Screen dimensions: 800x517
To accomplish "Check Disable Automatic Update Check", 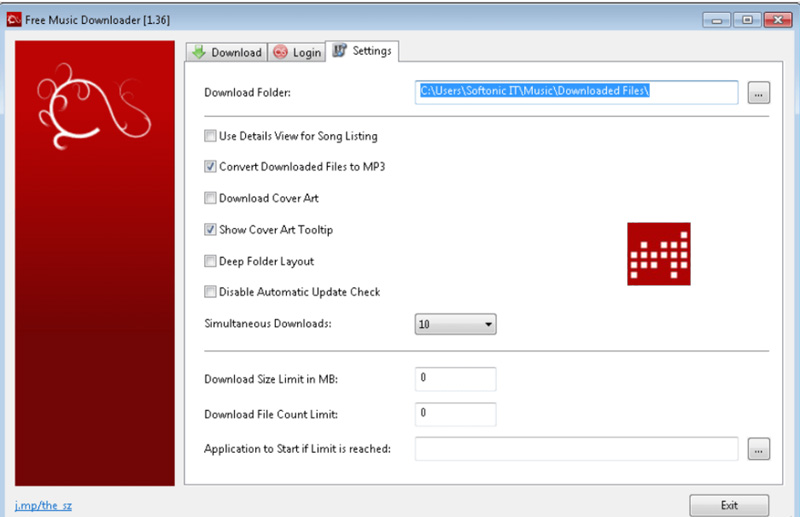I will tap(210, 292).
